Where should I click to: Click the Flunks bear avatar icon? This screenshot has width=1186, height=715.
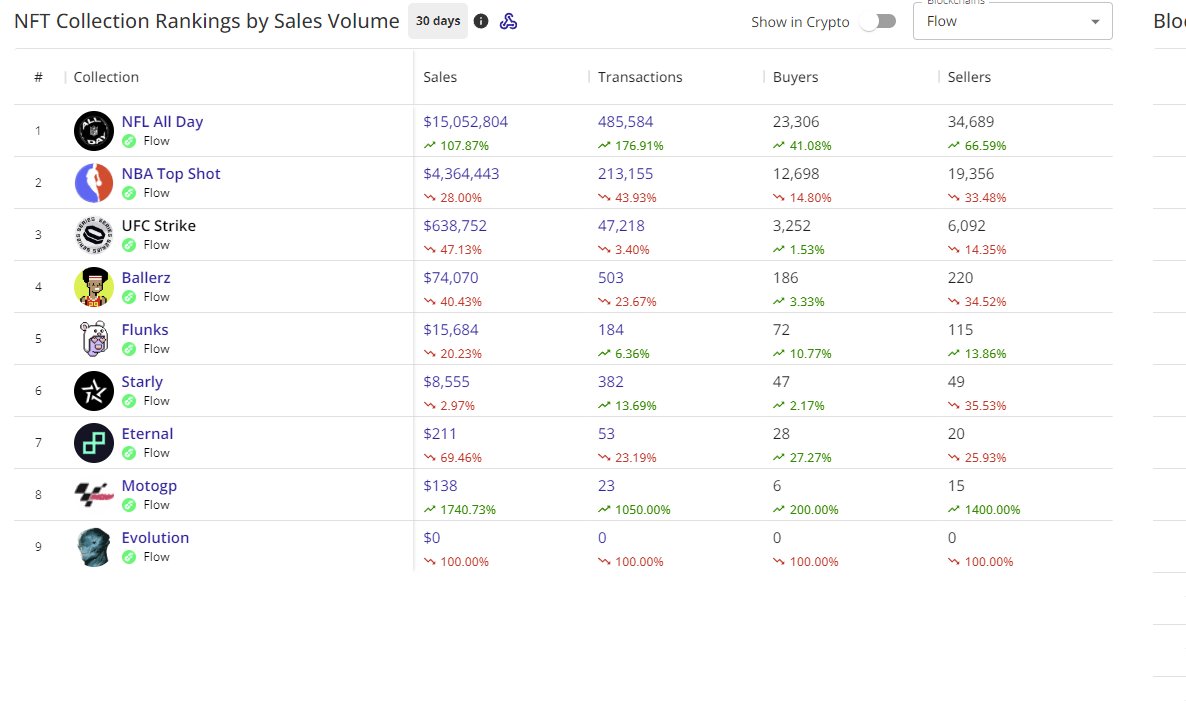[x=94, y=339]
